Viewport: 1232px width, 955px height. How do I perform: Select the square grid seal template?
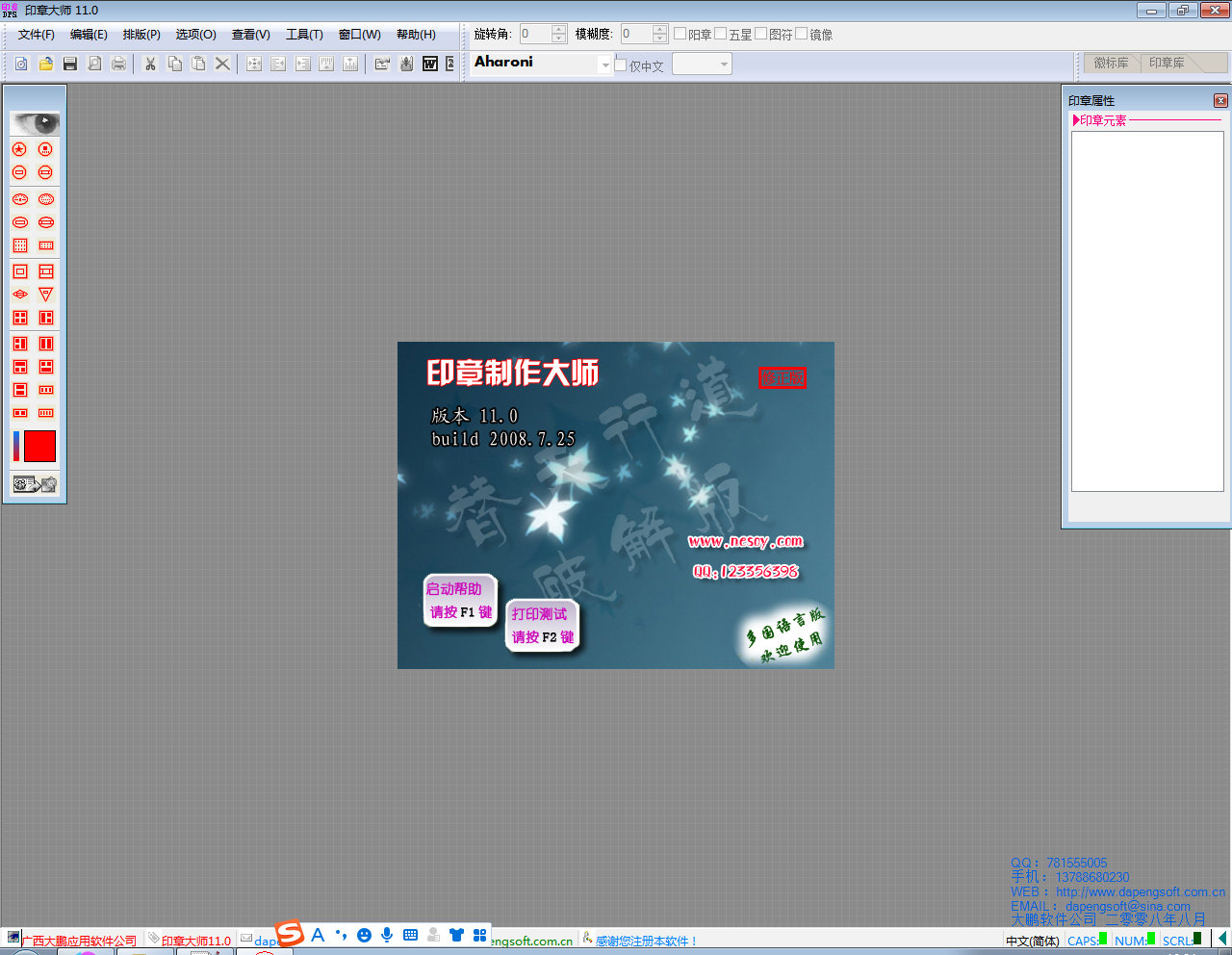point(19,245)
